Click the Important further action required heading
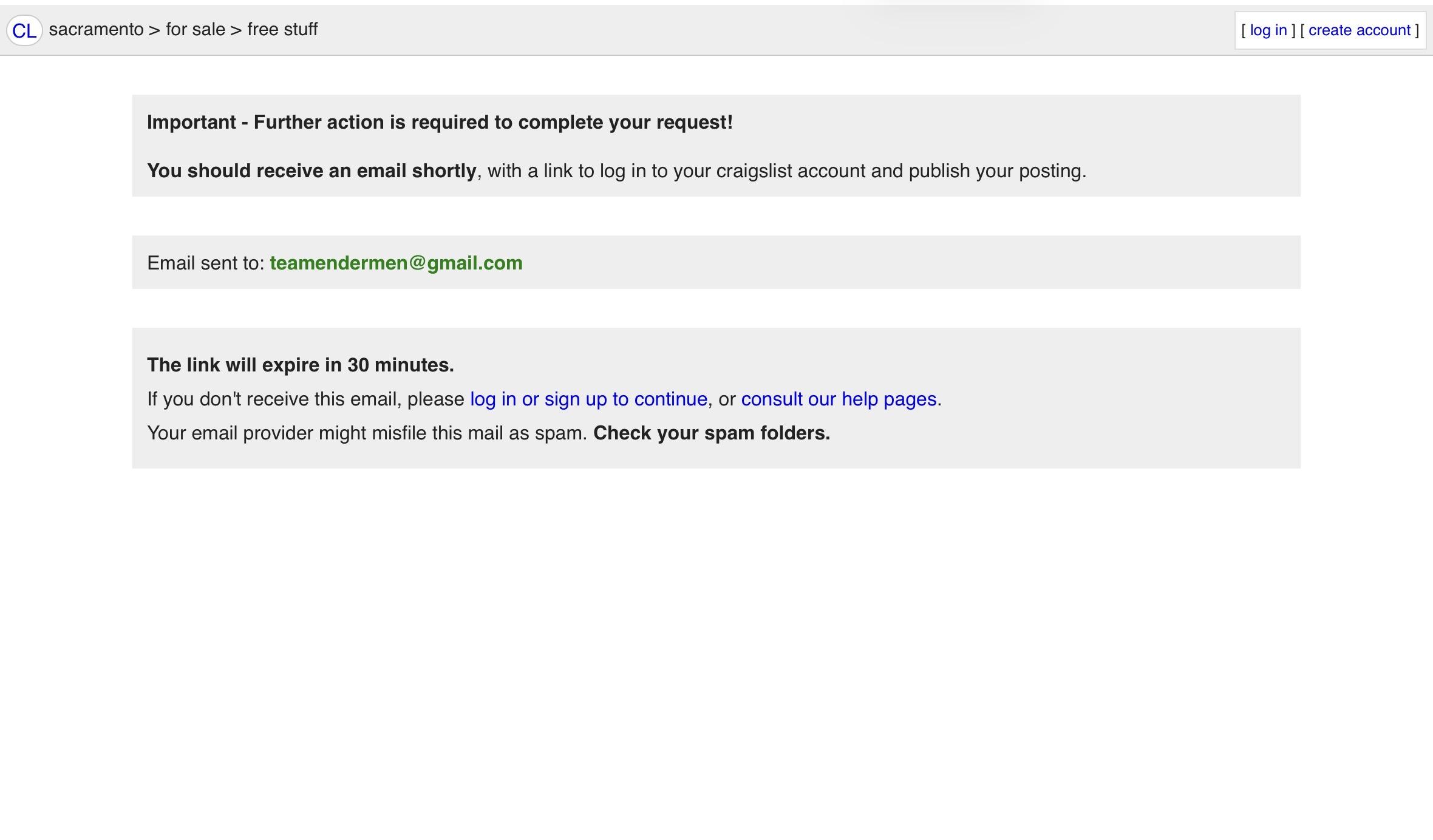Viewport: 1433px width, 840px height. coord(440,122)
